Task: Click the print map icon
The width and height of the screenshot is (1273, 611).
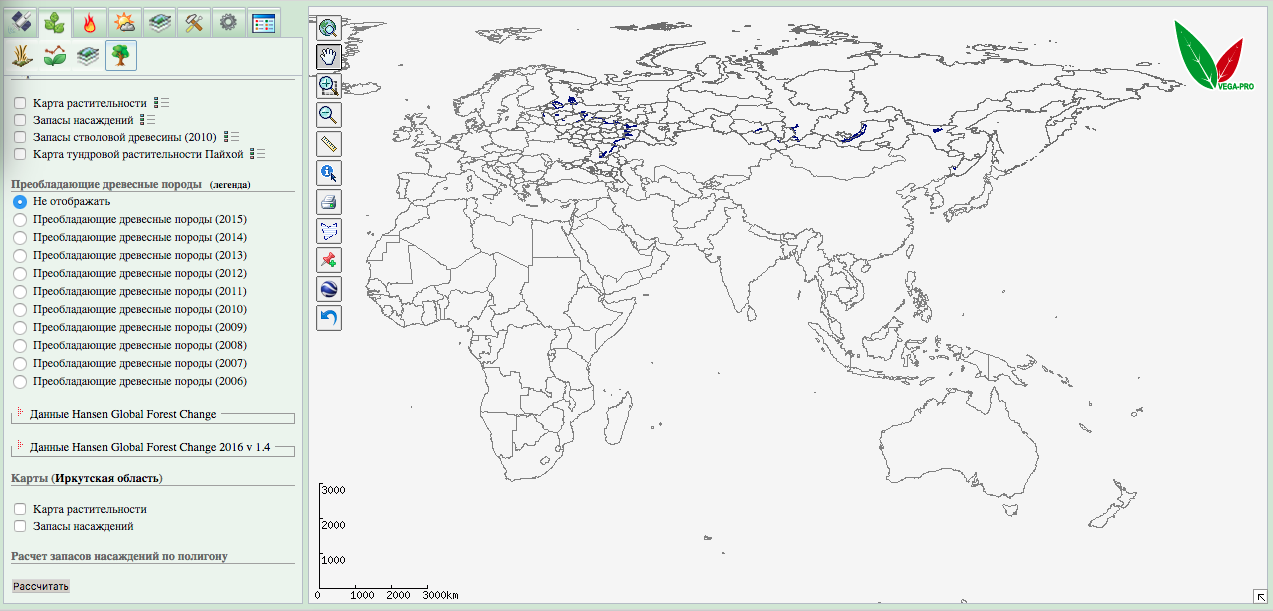Action: point(329,202)
